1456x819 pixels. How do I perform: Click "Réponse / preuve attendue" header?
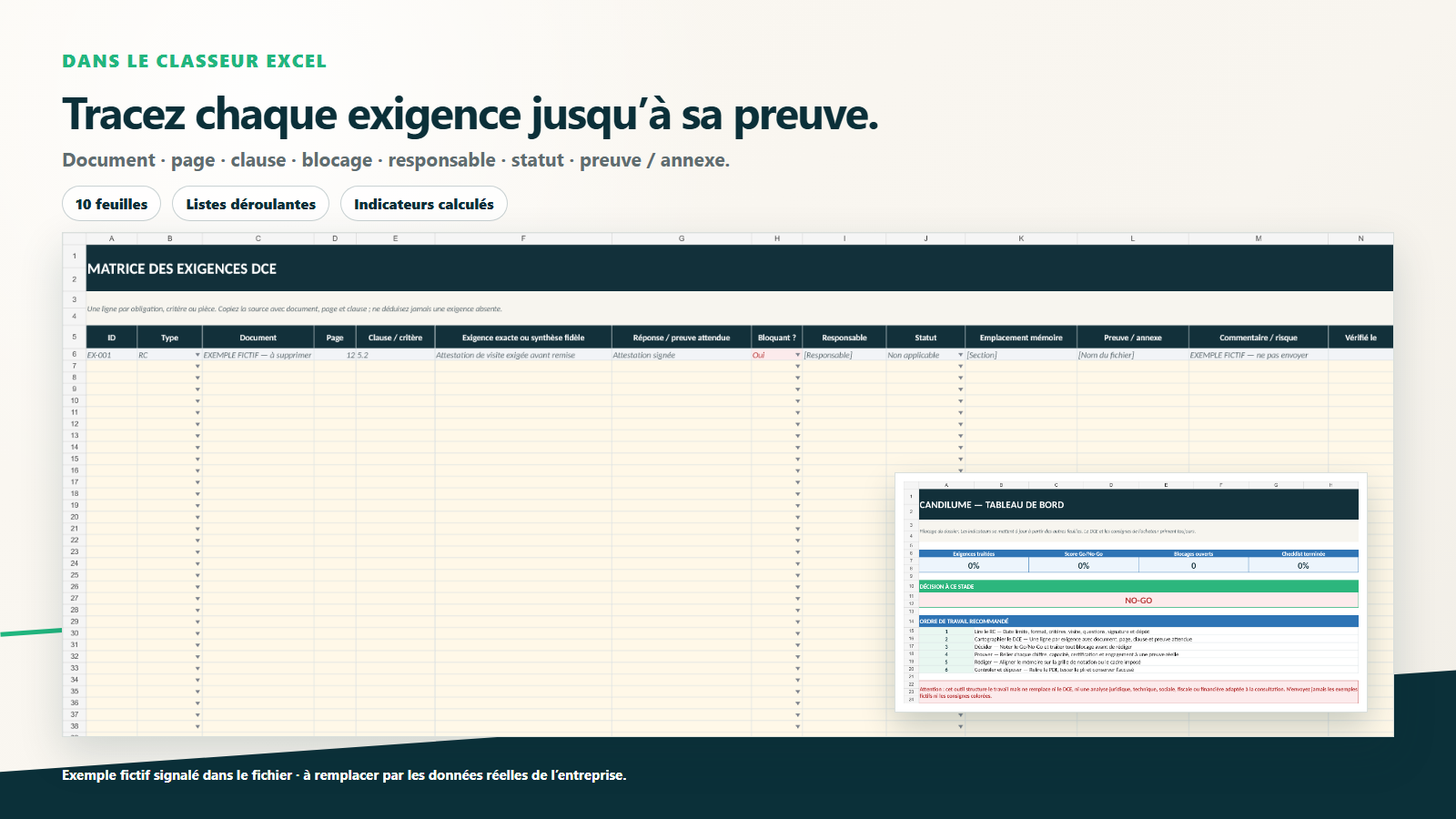tap(682, 338)
